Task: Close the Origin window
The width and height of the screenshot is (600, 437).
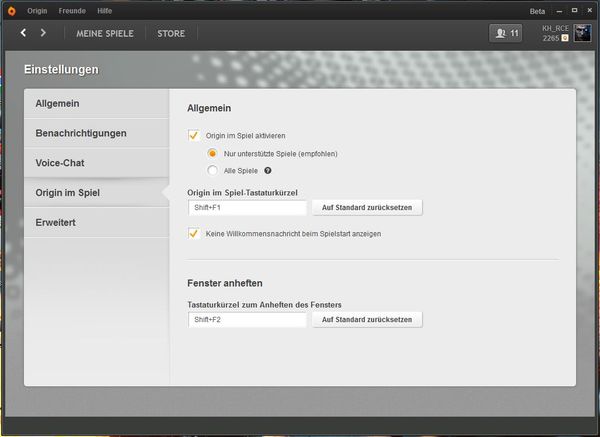Action: [590, 10]
